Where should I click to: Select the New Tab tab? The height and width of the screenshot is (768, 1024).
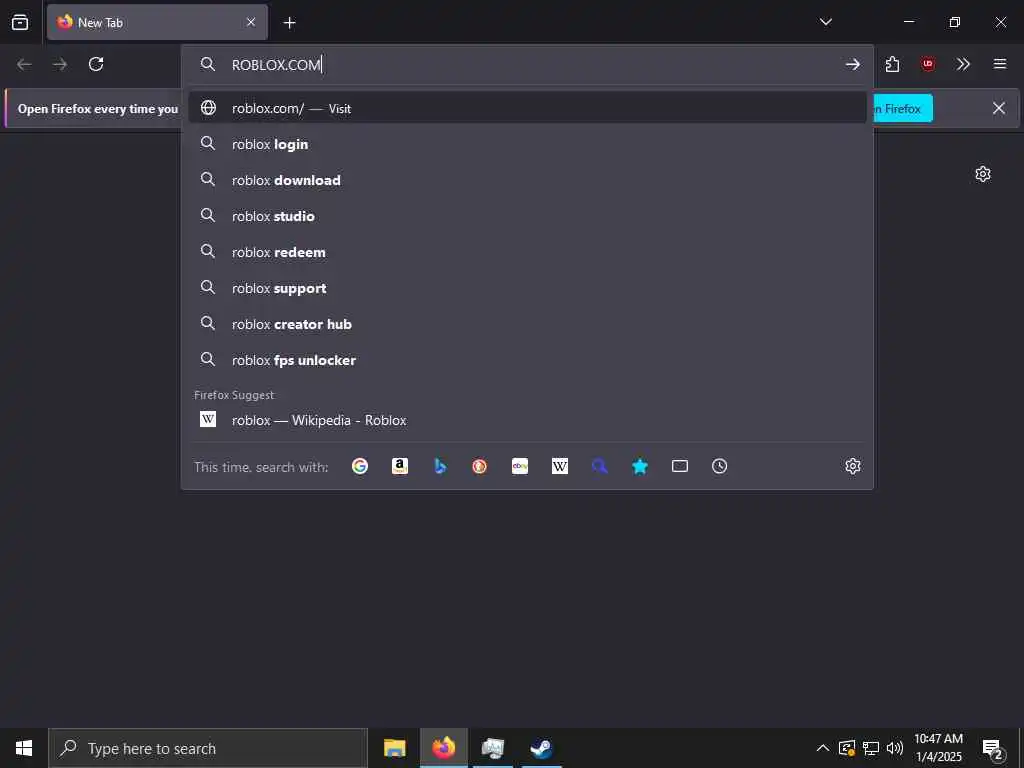coord(157,22)
